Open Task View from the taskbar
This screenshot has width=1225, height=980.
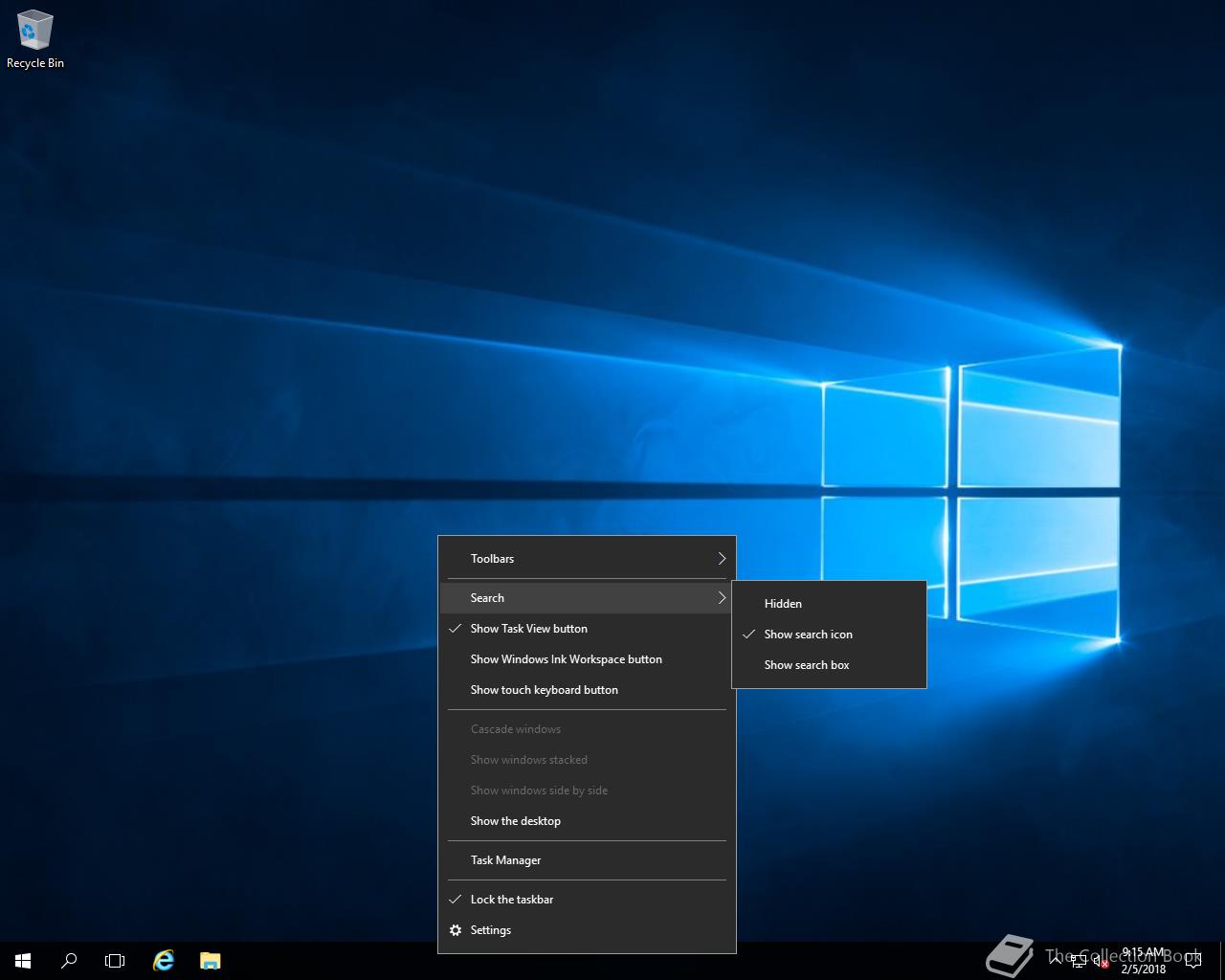coord(115,960)
